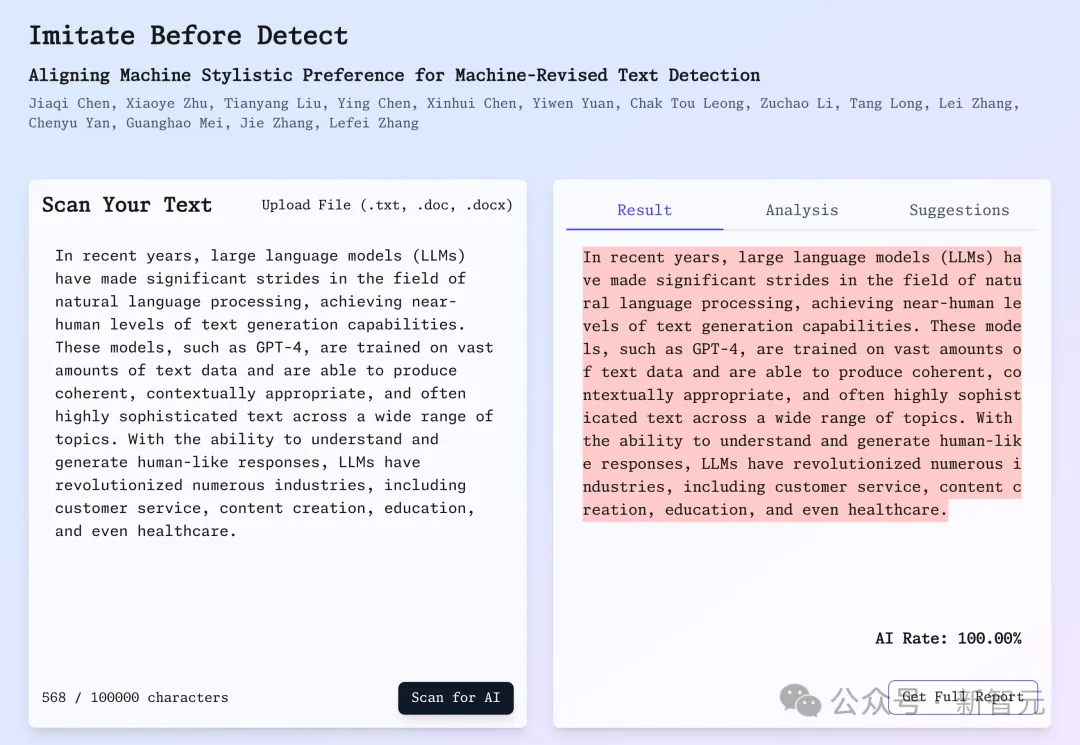Click the paper subtitle about Machine-Revised Text Detection
The height and width of the screenshot is (745, 1080).
pos(394,75)
